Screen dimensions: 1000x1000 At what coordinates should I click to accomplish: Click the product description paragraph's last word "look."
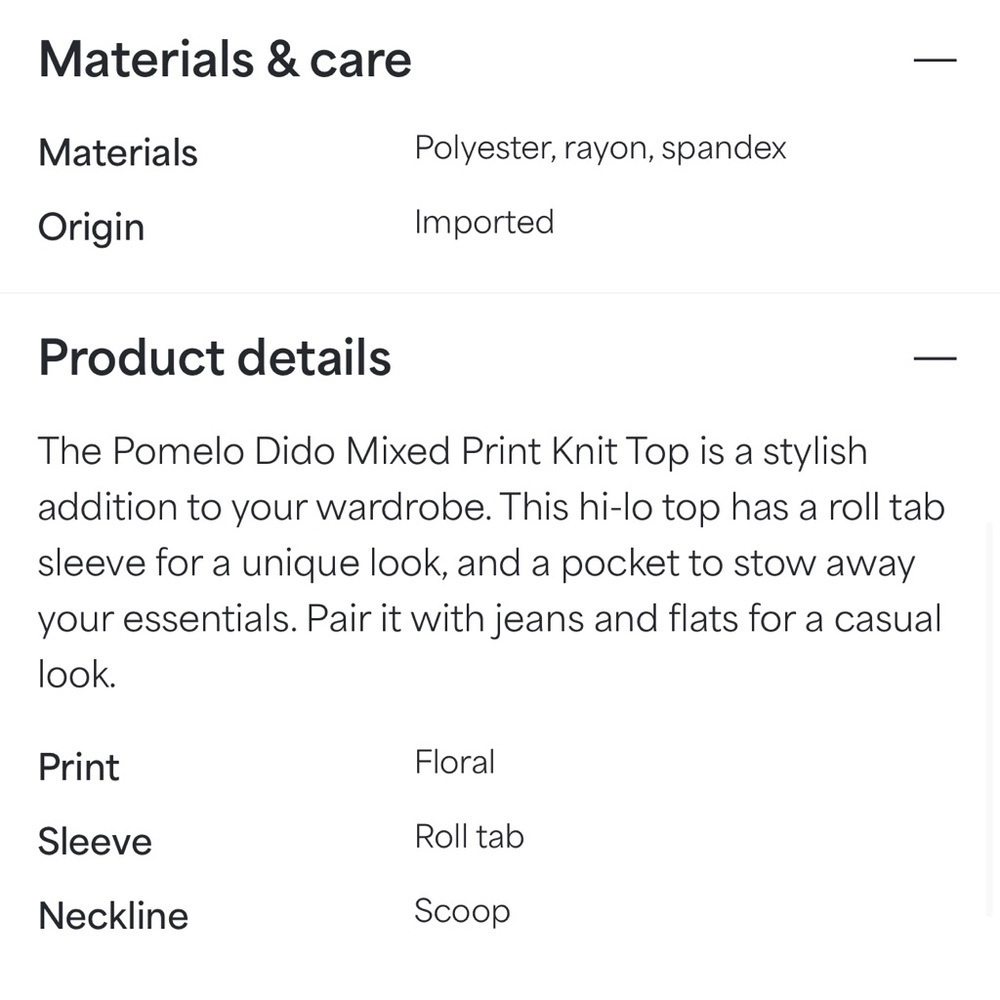(x=77, y=675)
